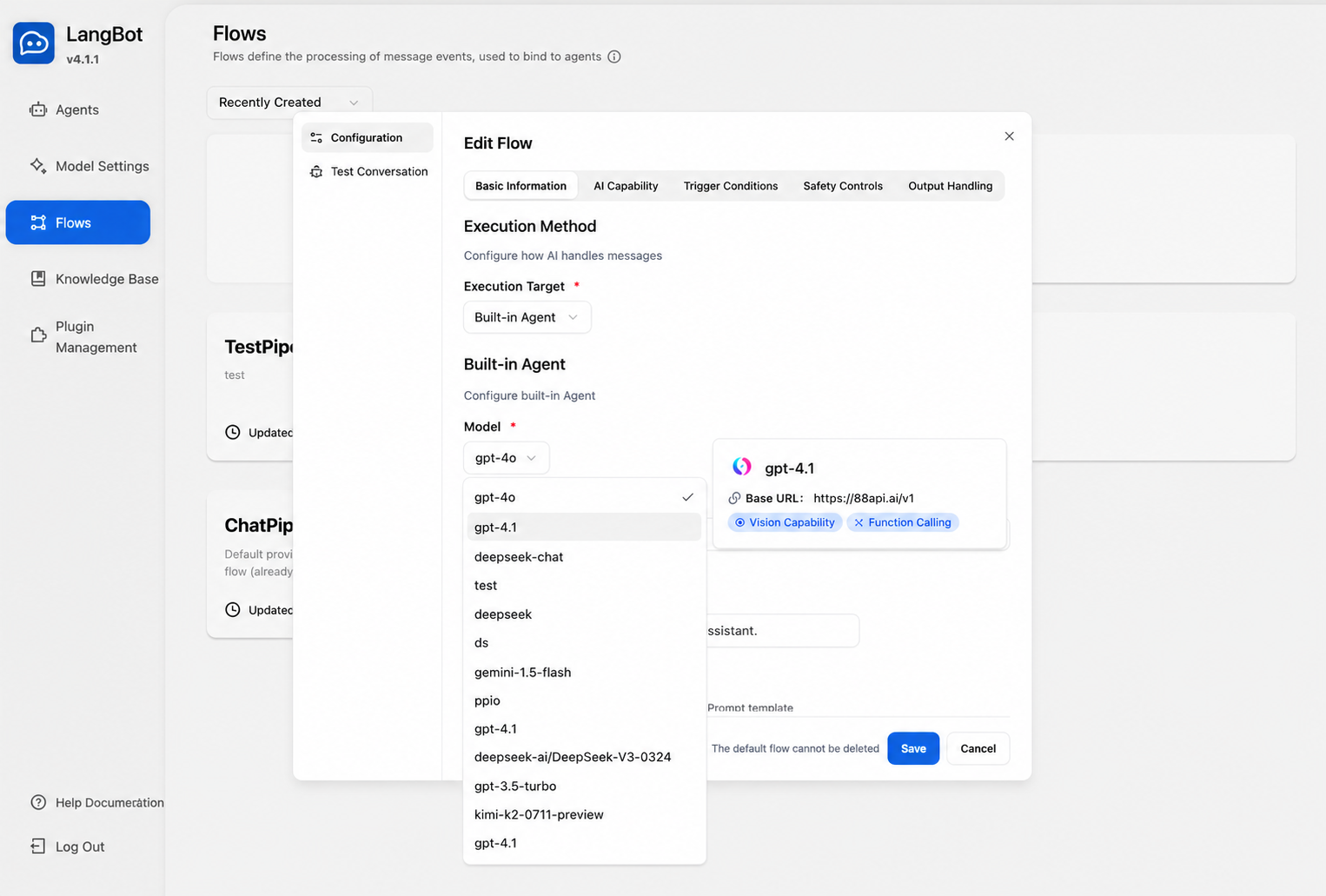Select the Flows icon in the sidebar
The height and width of the screenshot is (896, 1326).
(38, 222)
